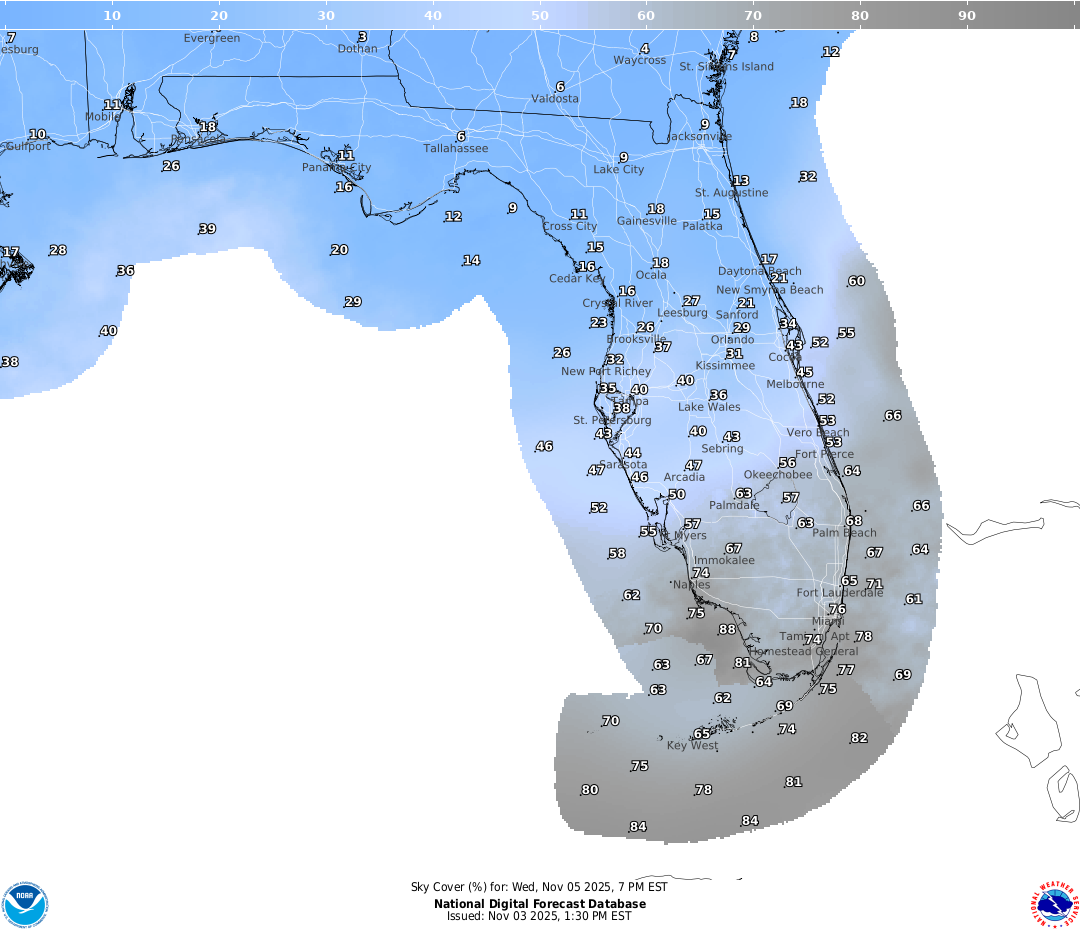Image resolution: width=1080 pixels, height=930 pixels.
Task: Select the Lake Wales label
Action: [709, 407]
